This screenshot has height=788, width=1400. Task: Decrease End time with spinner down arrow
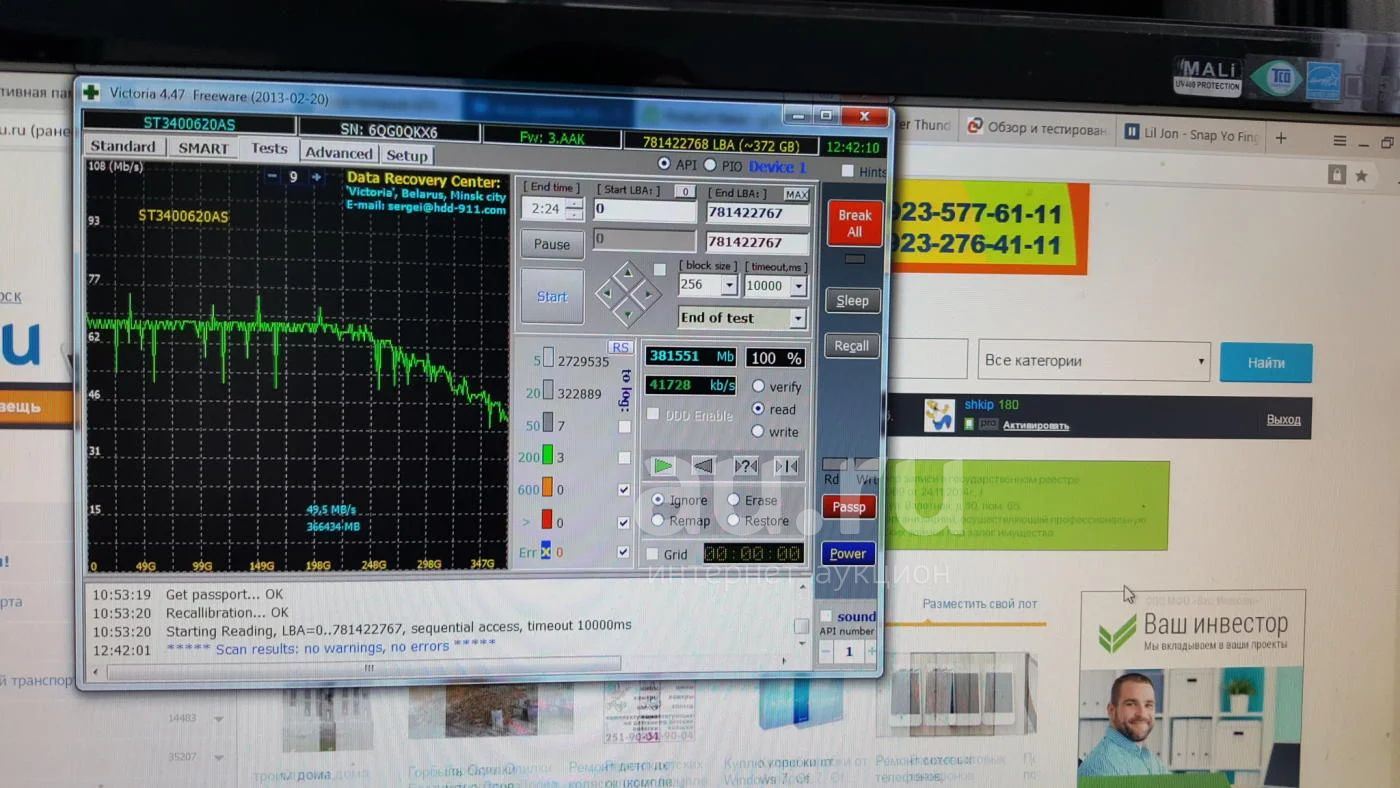click(574, 215)
